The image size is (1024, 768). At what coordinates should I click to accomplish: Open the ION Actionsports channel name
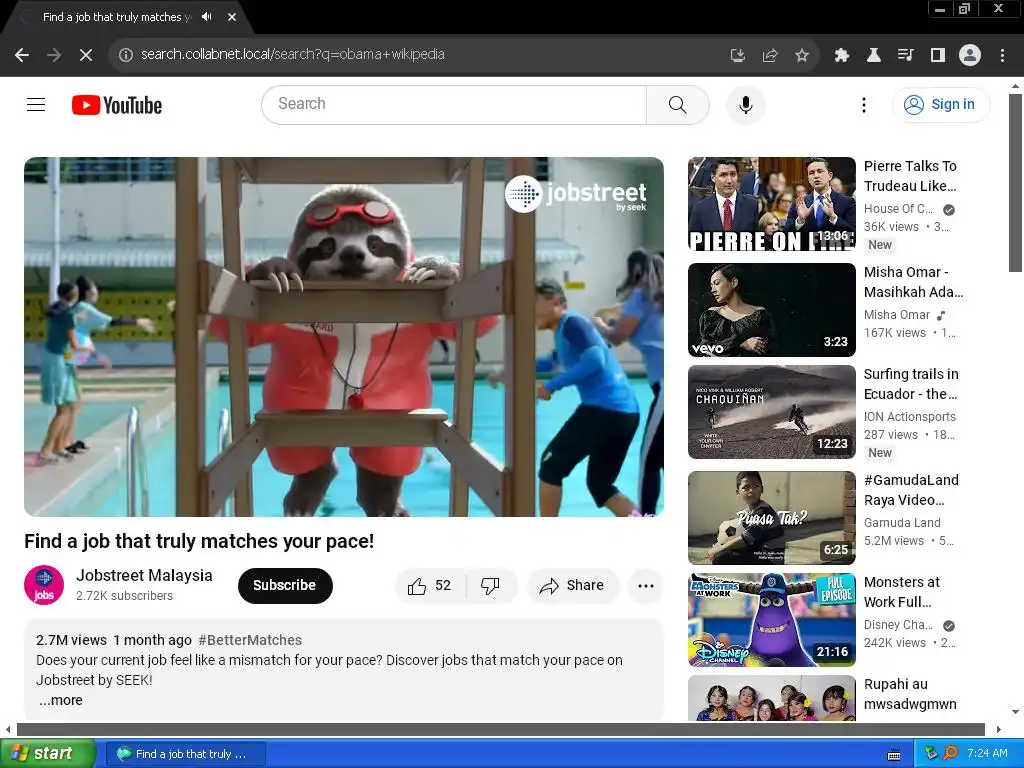pyautogui.click(x=910, y=417)
